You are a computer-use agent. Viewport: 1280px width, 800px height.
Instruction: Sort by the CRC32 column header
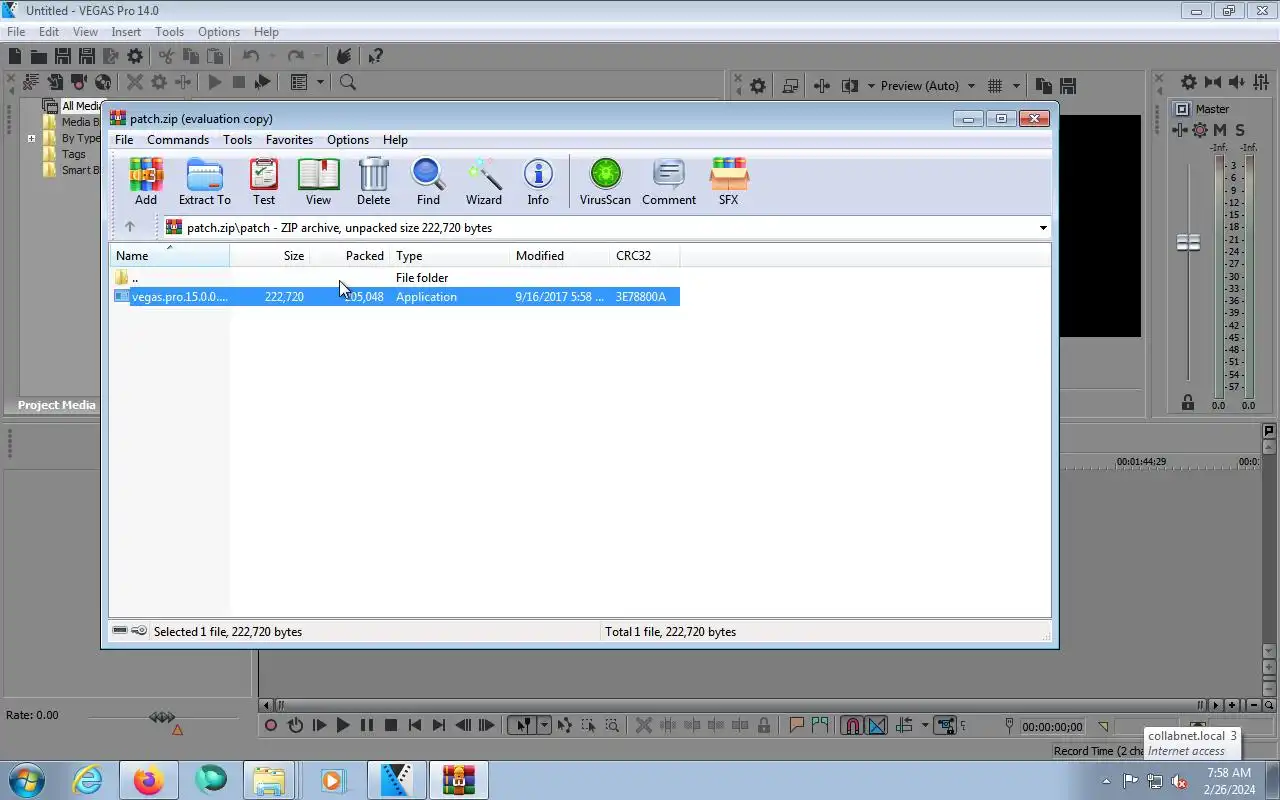pyautogui.click(x=645, y=256)
